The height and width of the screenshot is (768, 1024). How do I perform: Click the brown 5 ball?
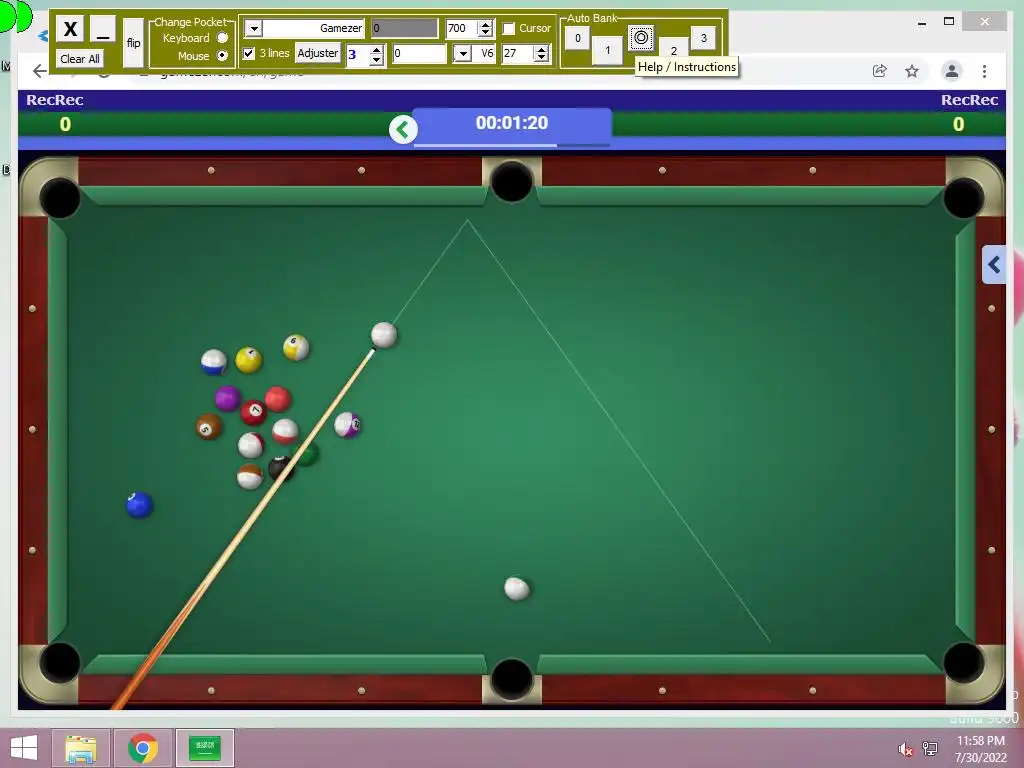tap(209, 426)
